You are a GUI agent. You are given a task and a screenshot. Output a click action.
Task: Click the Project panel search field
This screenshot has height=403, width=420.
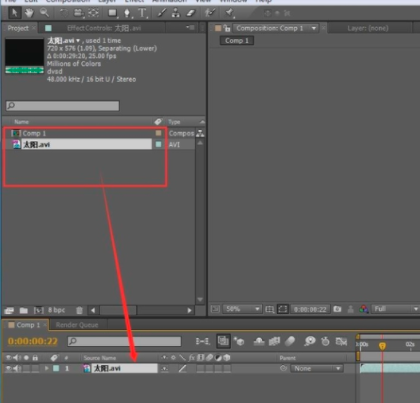click(62, 106)
